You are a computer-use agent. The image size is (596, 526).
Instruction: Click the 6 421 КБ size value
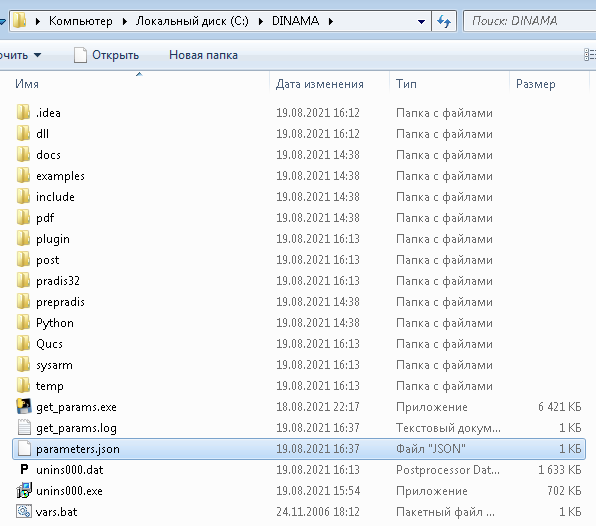[560, 407]
